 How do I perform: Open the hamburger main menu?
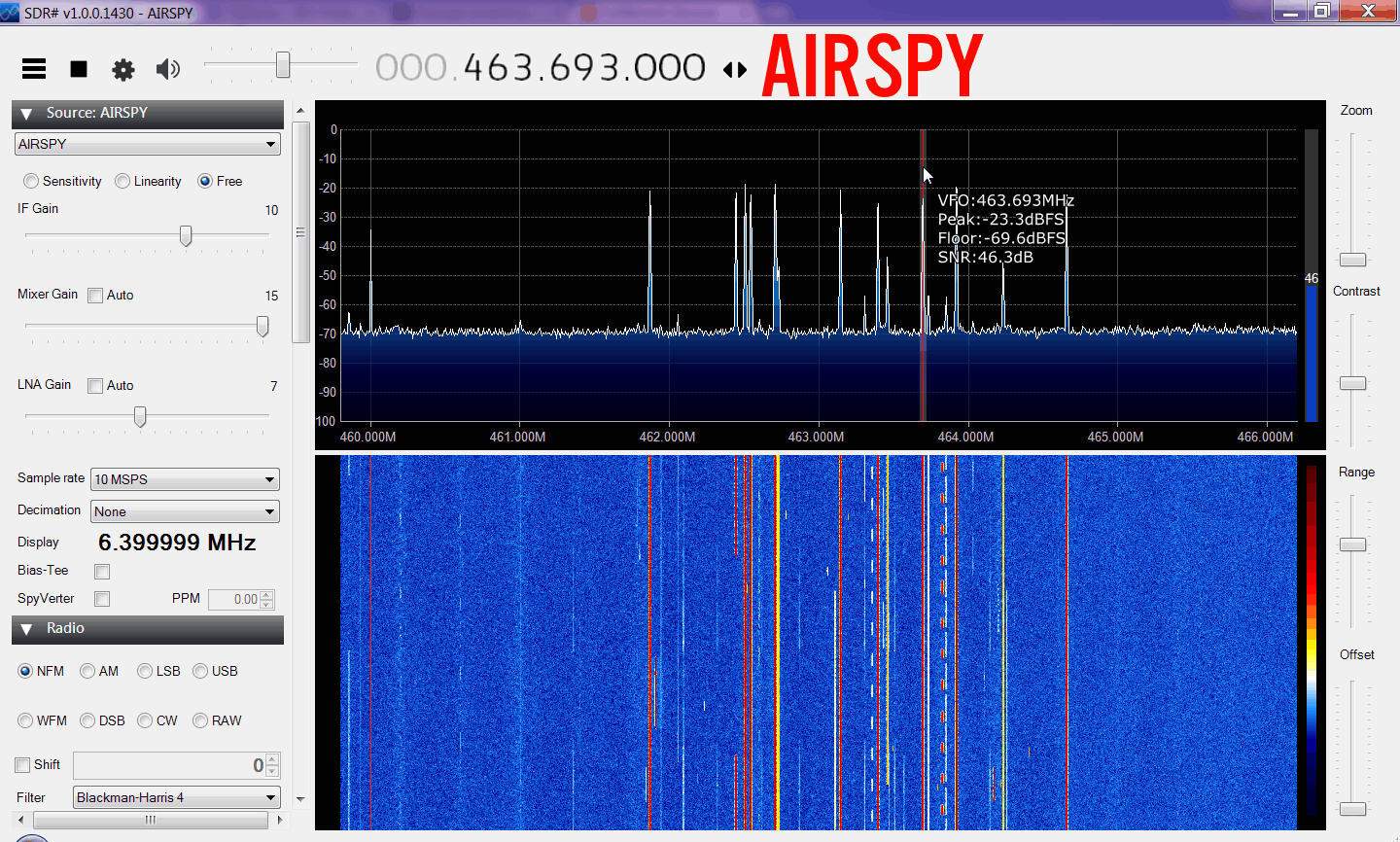34,68
